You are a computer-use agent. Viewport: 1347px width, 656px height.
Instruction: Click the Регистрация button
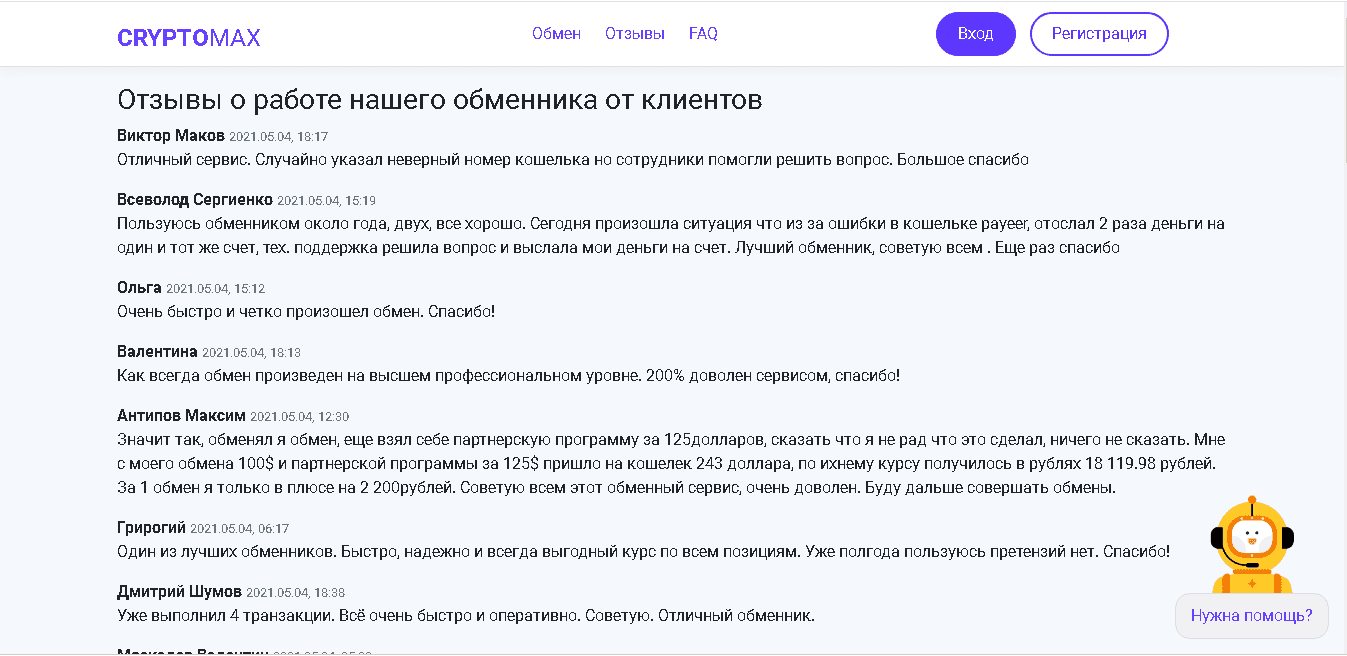click(x=1098, y=34)
